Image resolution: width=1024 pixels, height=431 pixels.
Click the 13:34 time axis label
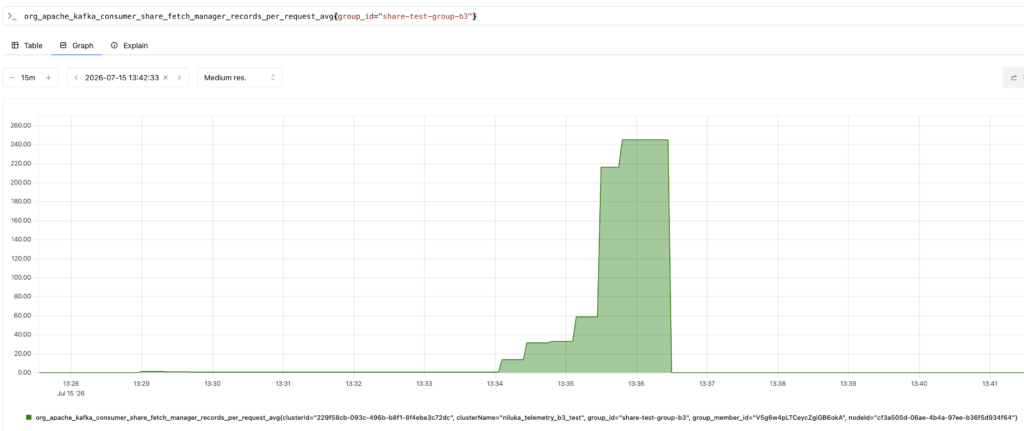[495, 383]
